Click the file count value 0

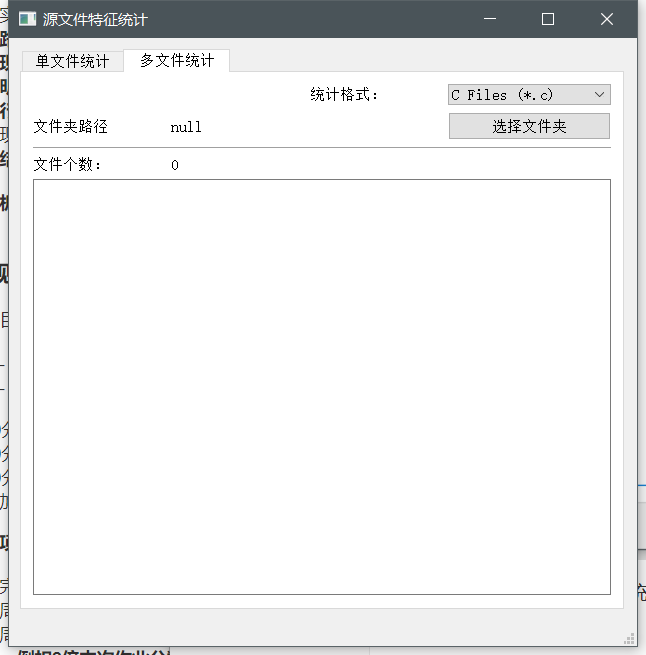pyautogui.click(x=175, y=165)
